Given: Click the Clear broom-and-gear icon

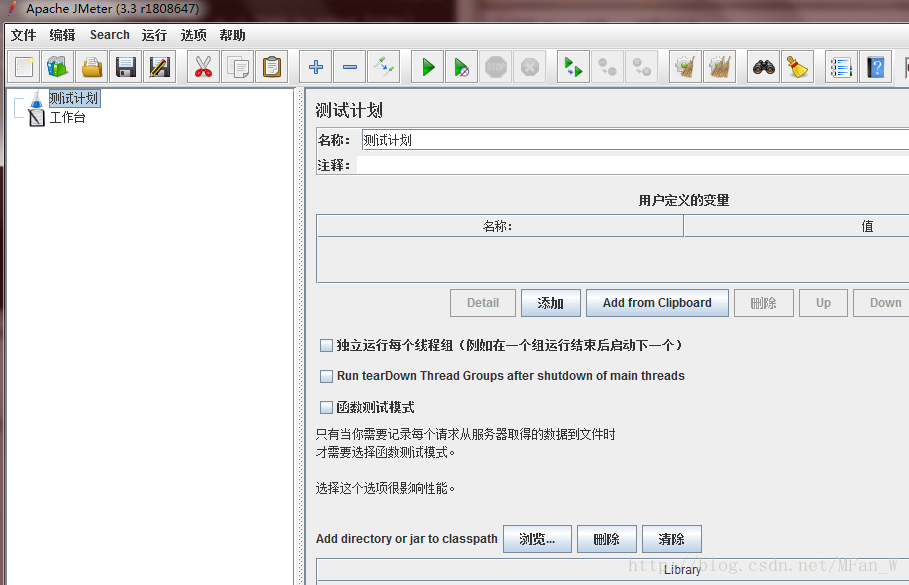Looking at the screenshot, I should click(x=685, y=67).
